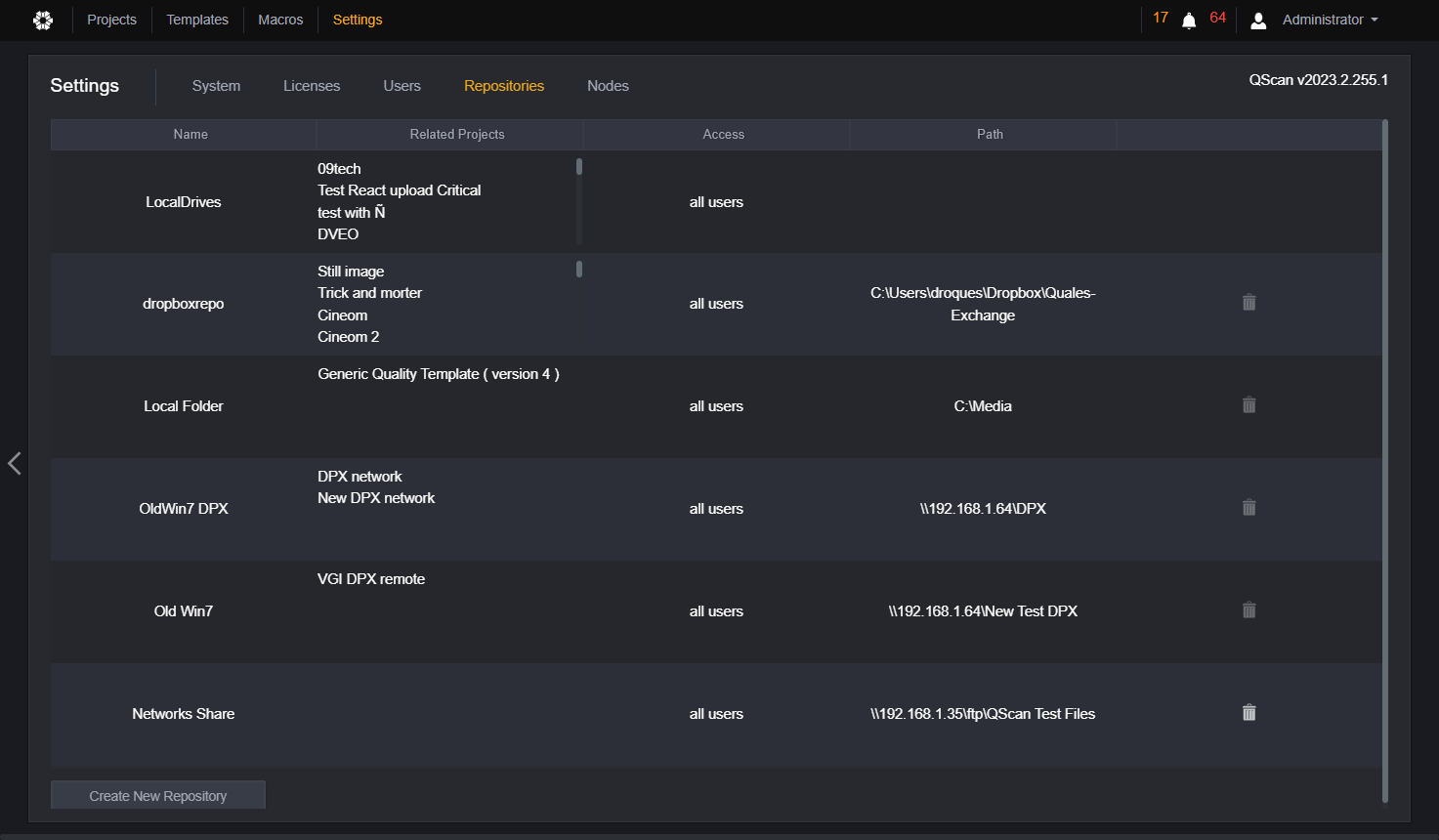The image size is (1439, 840).
Task: Go to Projects in top navigation
Action: pos(111,20)
